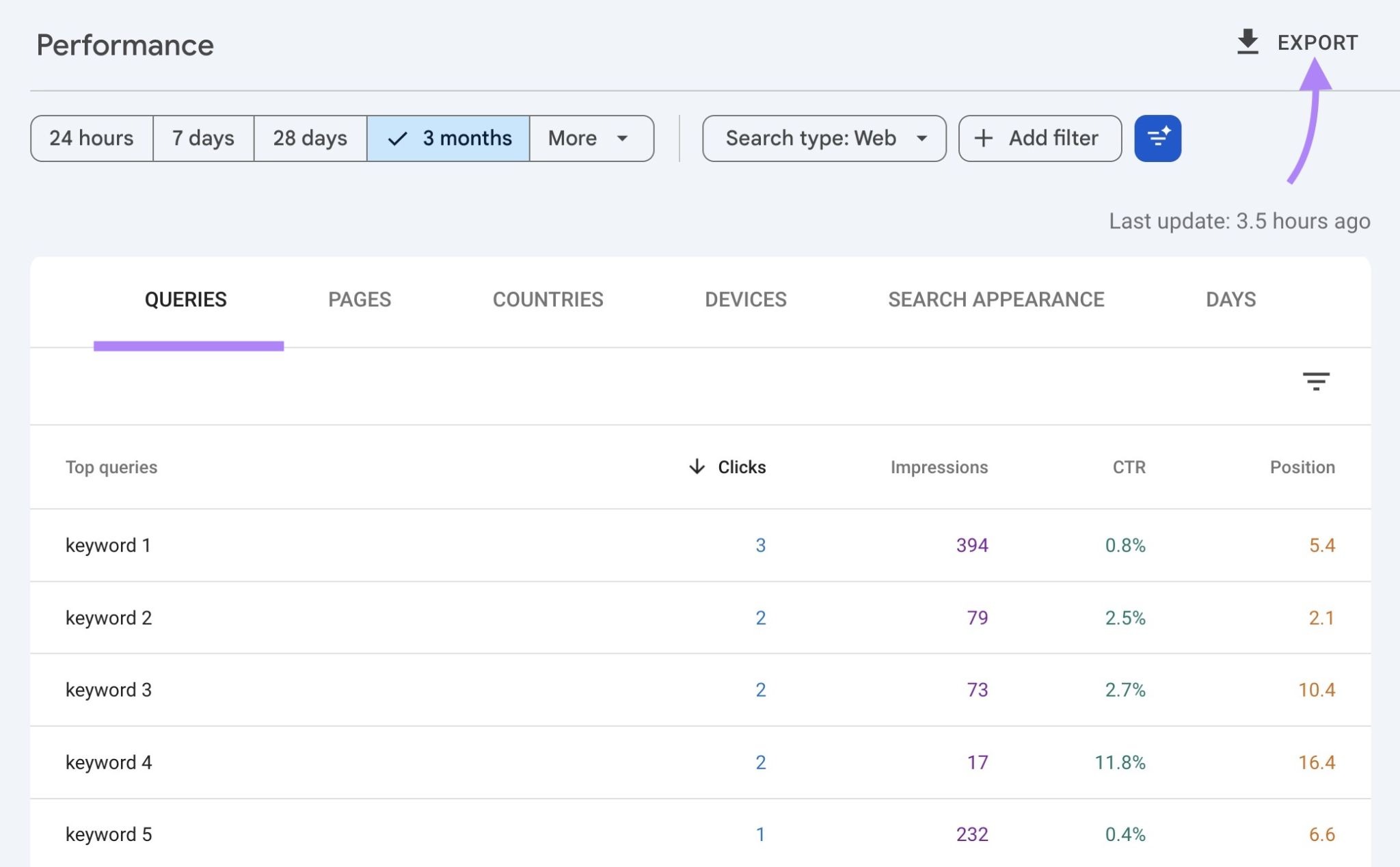The height and width of the screenshot is (867, 1400).
Task: Sort by the CTR column header
Action: tap(1129, 467)
